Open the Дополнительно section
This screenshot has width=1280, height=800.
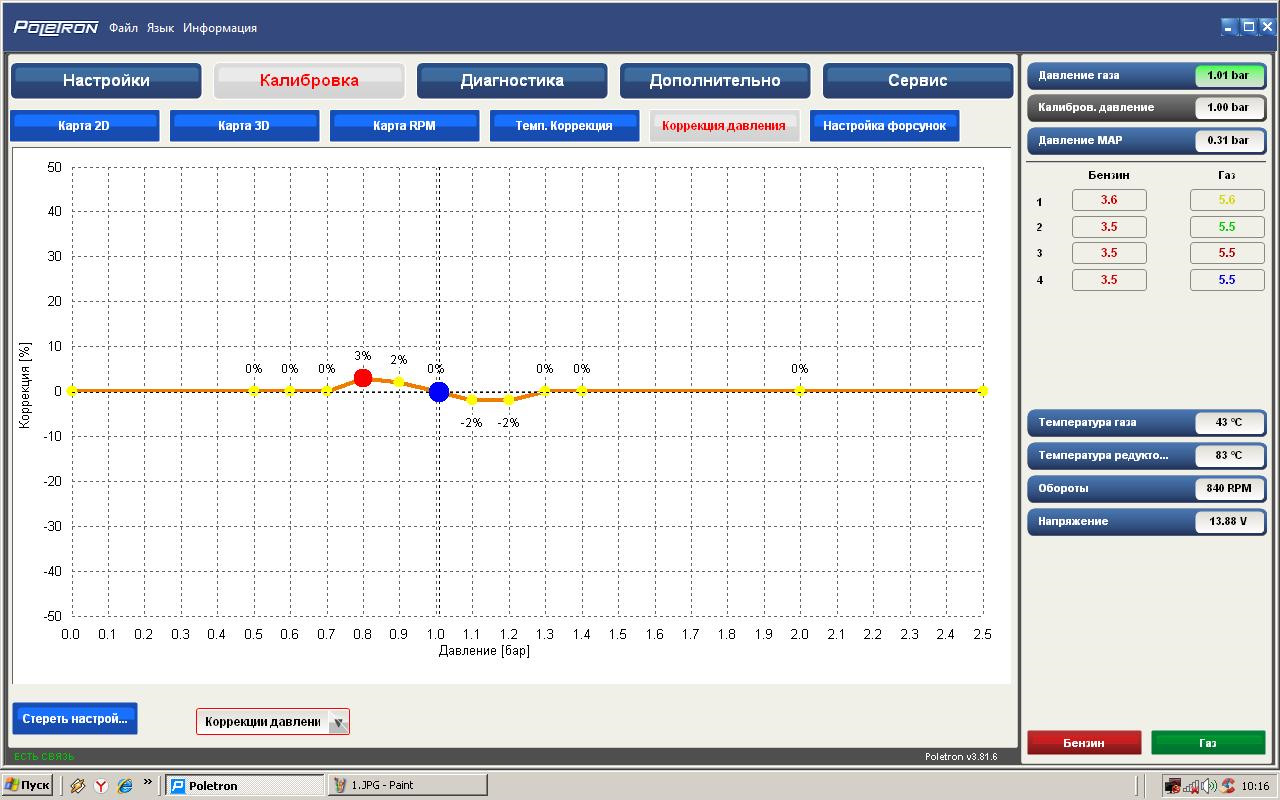715,81
